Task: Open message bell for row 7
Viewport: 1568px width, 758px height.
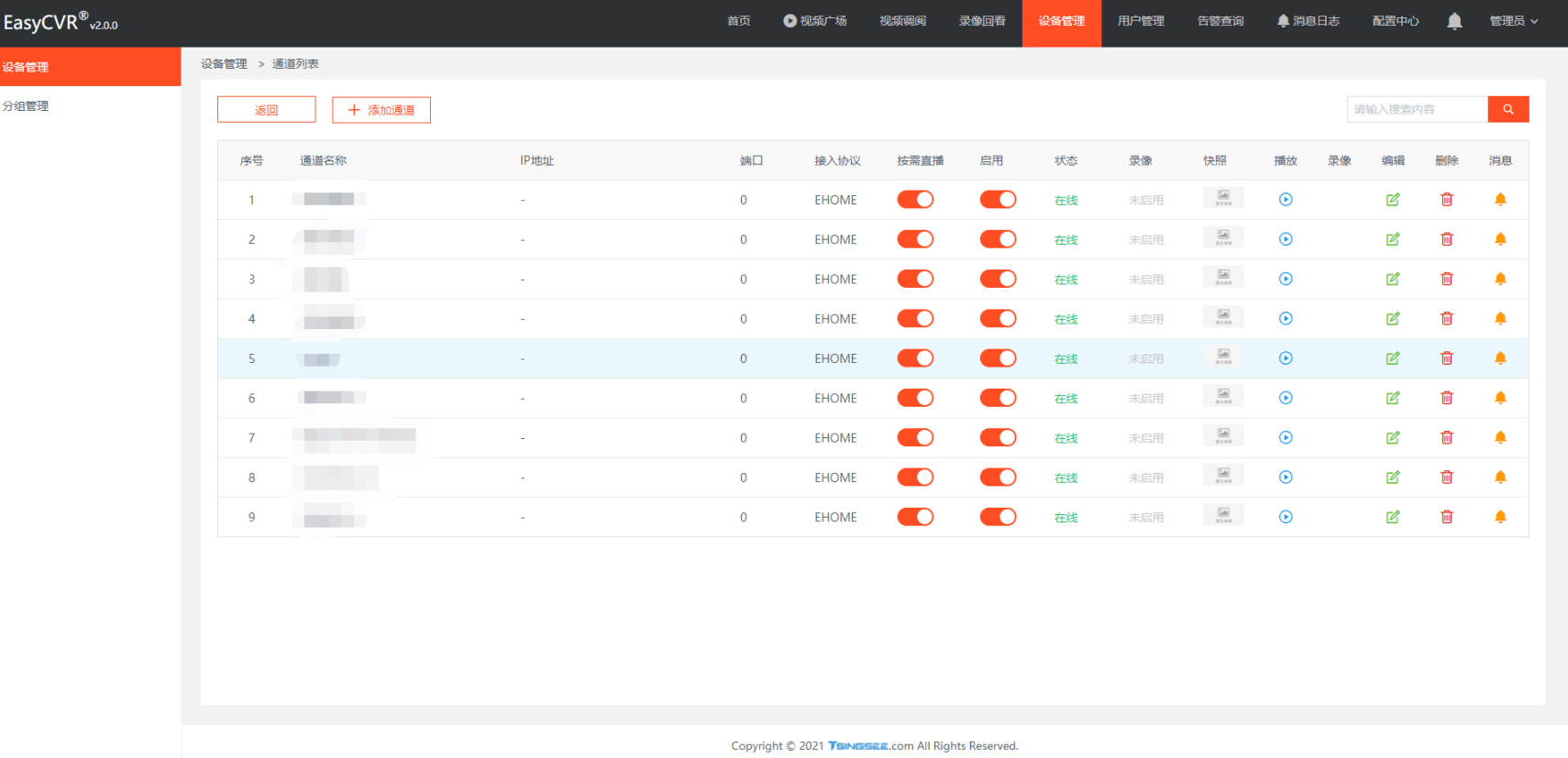Action: [x=1500, y=438]
